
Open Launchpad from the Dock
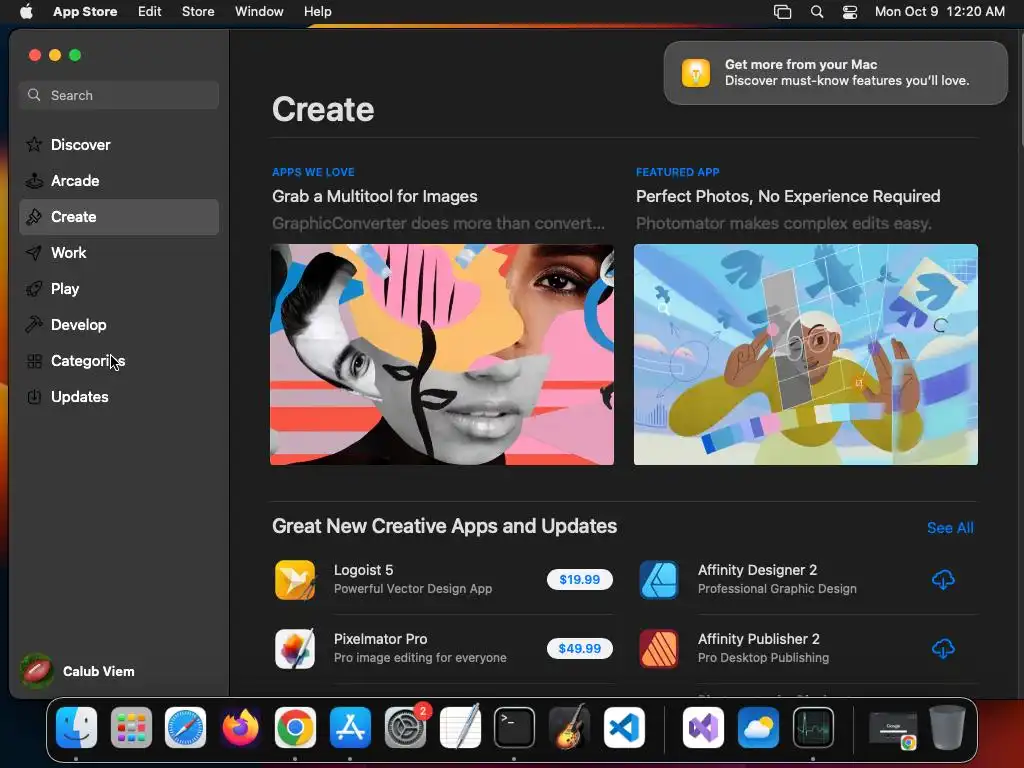pyautogui.click(x=131, y=727)
